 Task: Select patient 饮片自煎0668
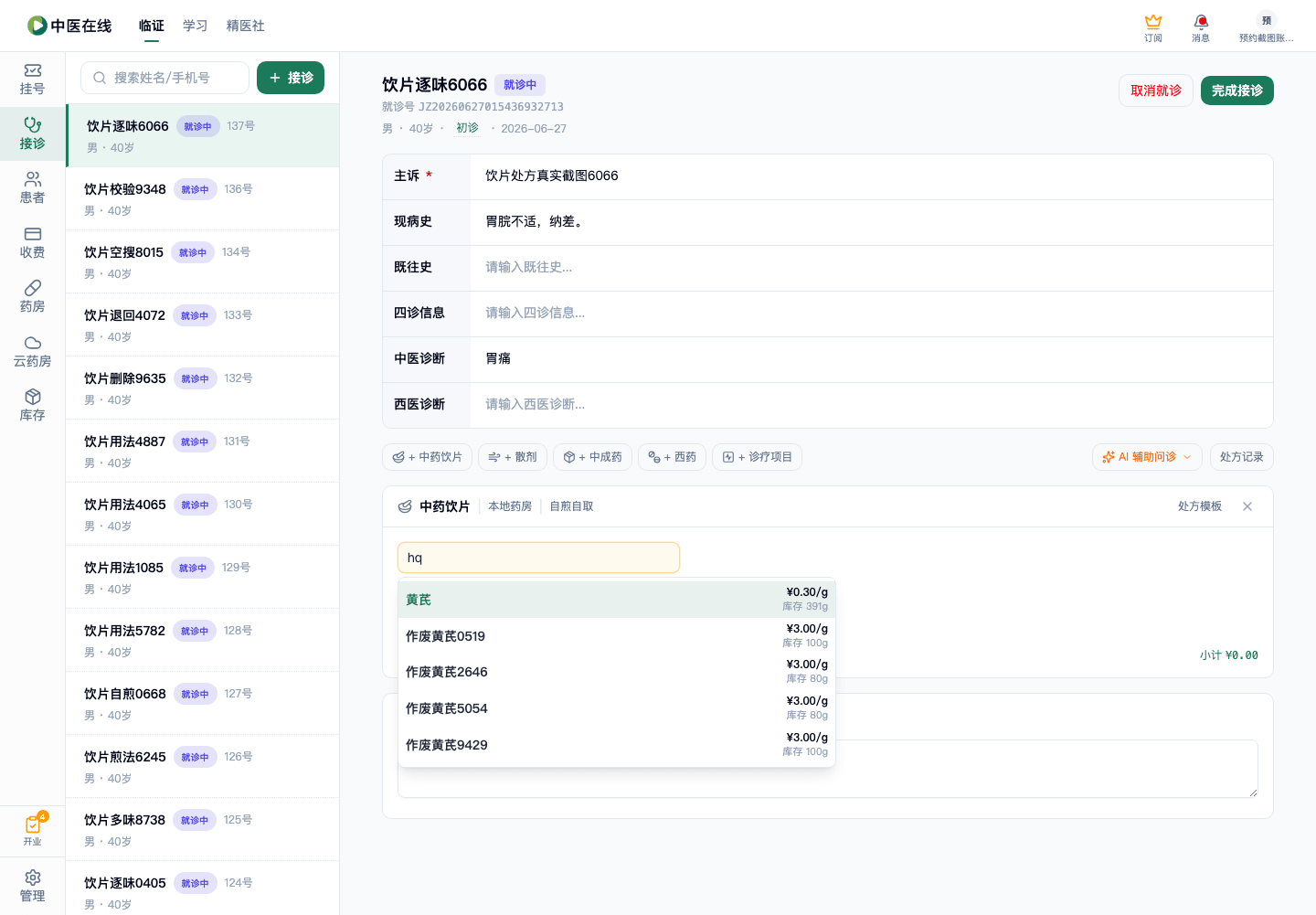tap(203, 703)
